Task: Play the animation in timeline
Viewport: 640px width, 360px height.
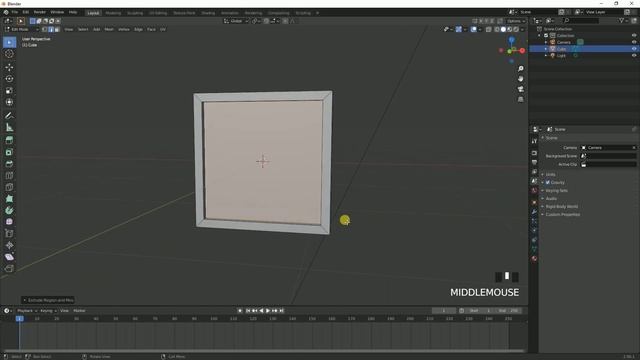Action: (268, 311)
